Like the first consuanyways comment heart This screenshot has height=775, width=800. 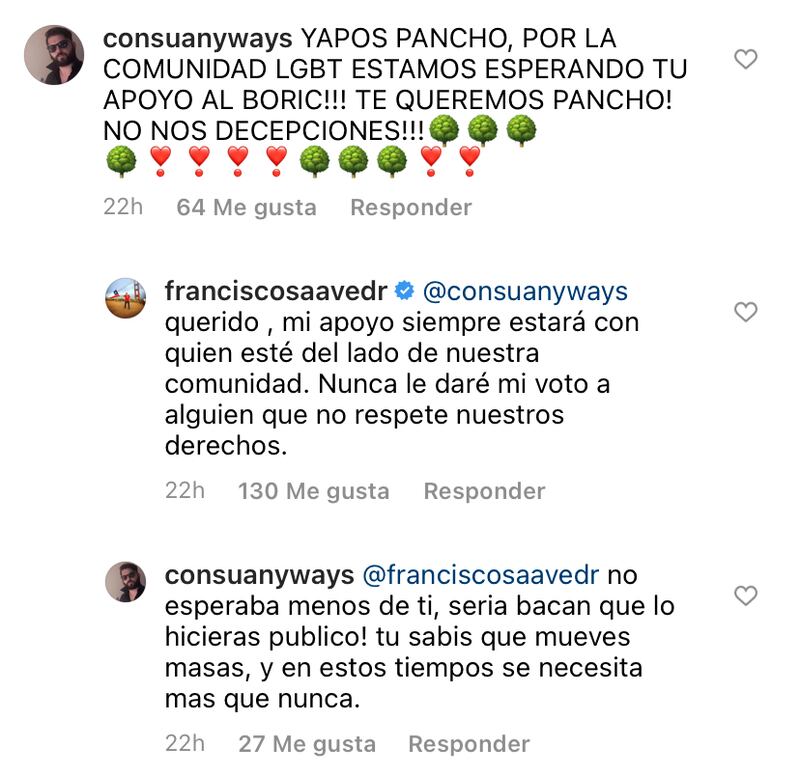(x=745, y=59)
